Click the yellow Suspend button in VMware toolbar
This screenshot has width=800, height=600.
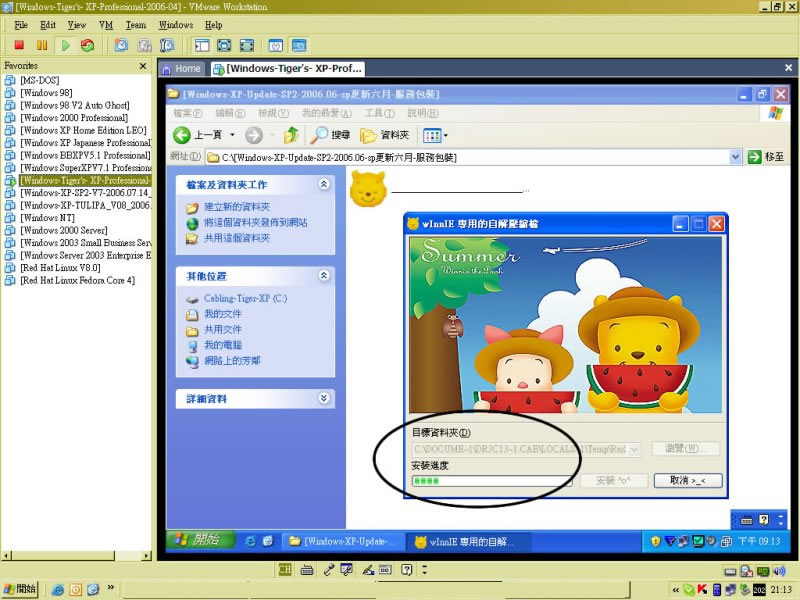[42, 45]
